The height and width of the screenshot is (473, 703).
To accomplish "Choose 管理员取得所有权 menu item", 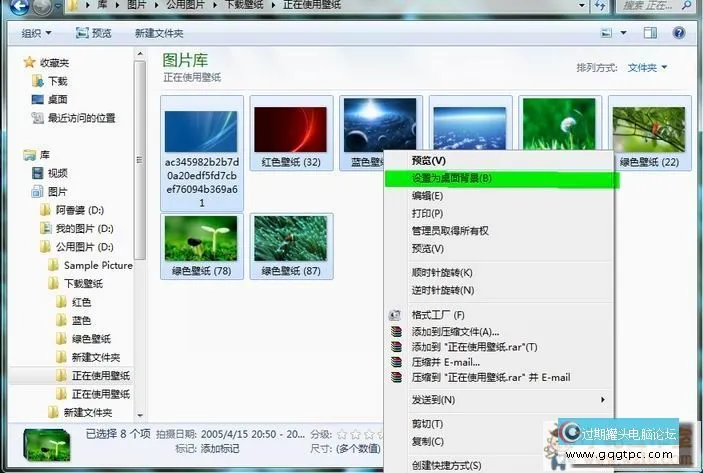I will click(499, 231).
